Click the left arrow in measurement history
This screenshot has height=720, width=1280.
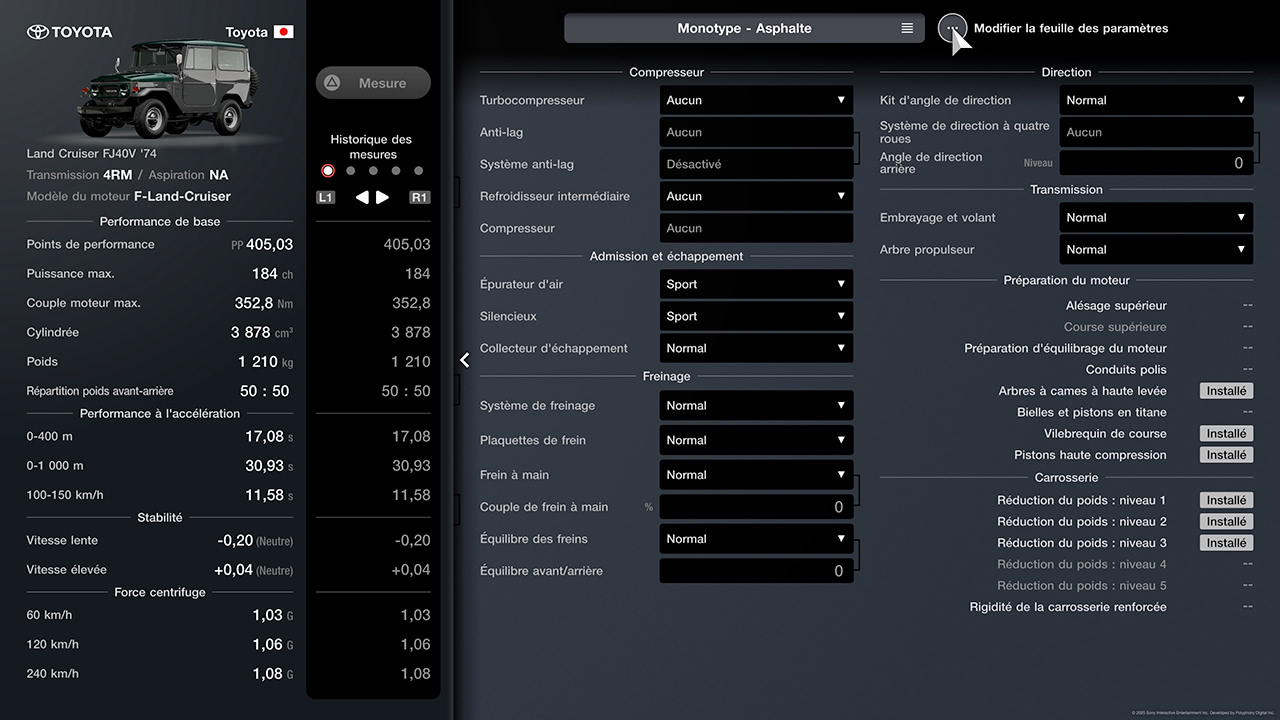tap(362, 197)
